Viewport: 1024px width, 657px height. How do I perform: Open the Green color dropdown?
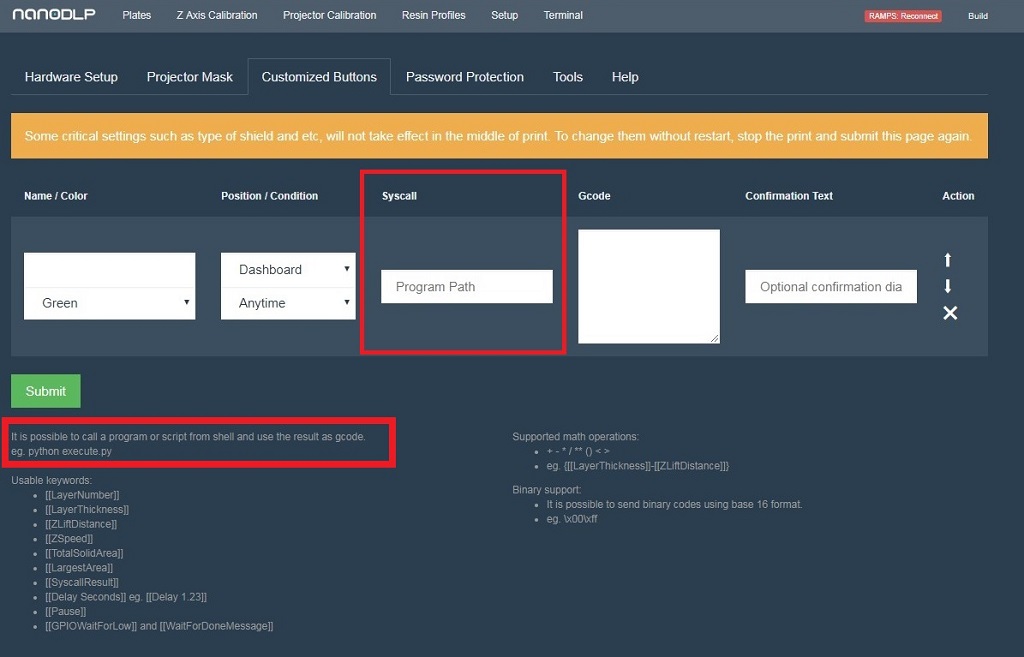[110, 303]
